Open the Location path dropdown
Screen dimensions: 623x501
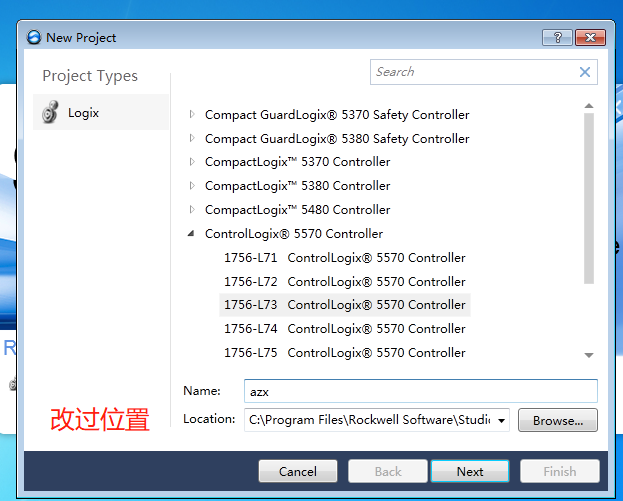point(501,420)
